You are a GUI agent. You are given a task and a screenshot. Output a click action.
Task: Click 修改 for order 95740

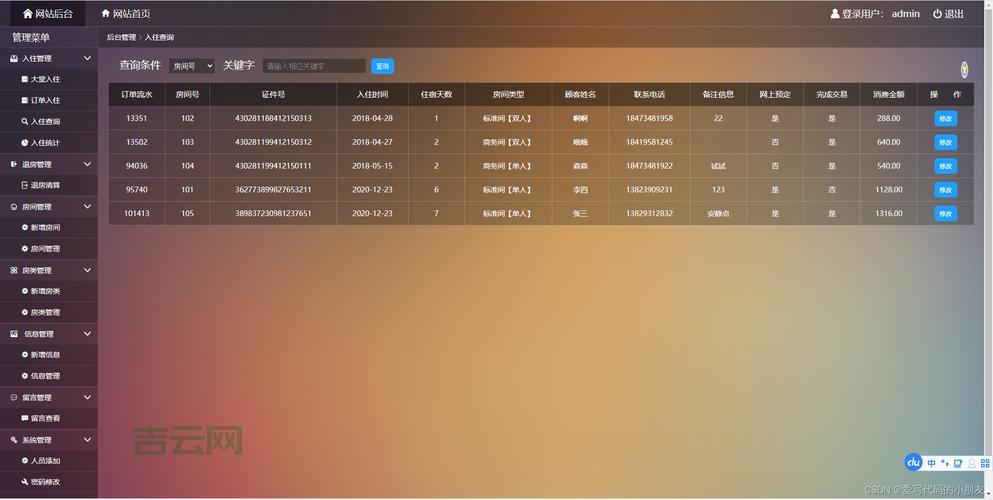946,190
